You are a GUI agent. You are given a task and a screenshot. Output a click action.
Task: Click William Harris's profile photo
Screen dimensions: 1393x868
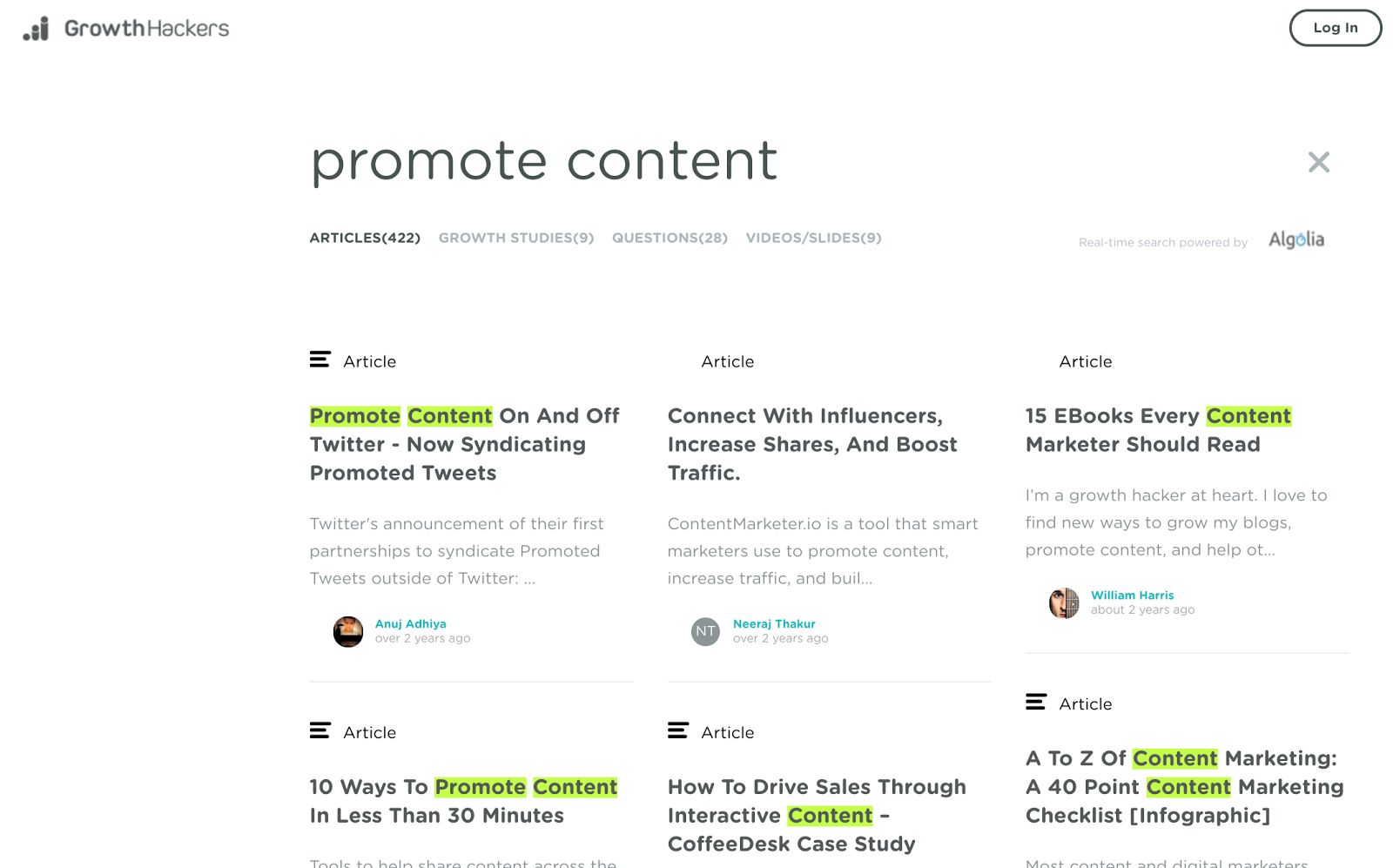pyautogui.click(x=1064, y=602)
